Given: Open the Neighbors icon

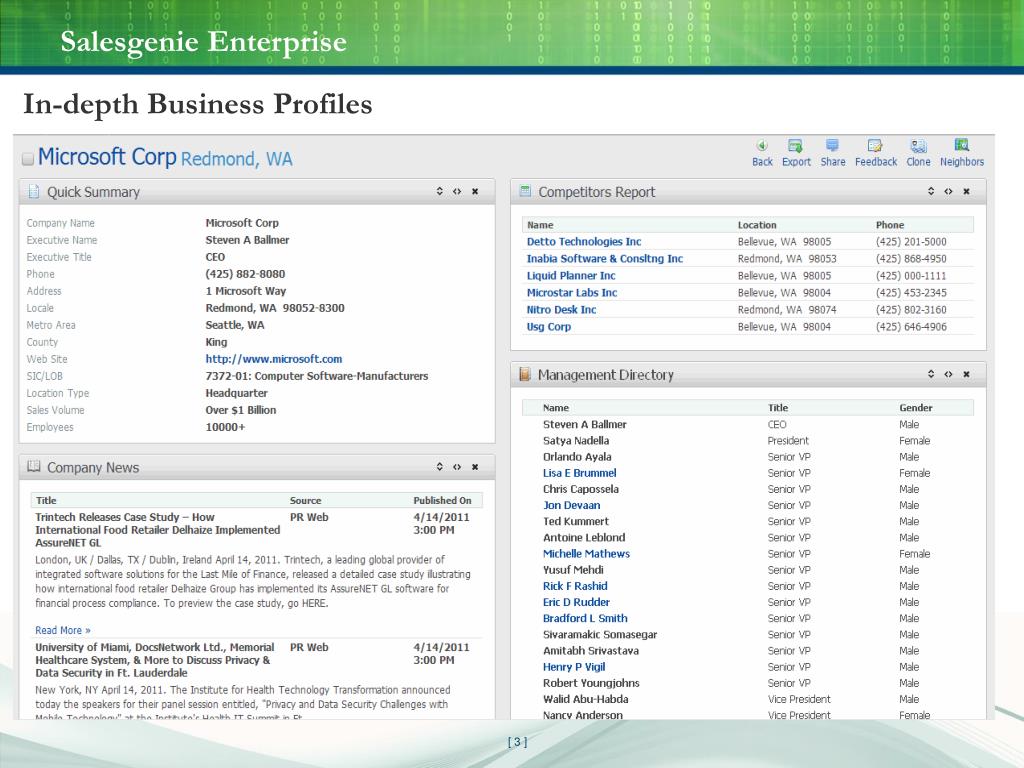Looking at the screenshot, I should coord(961,146).
